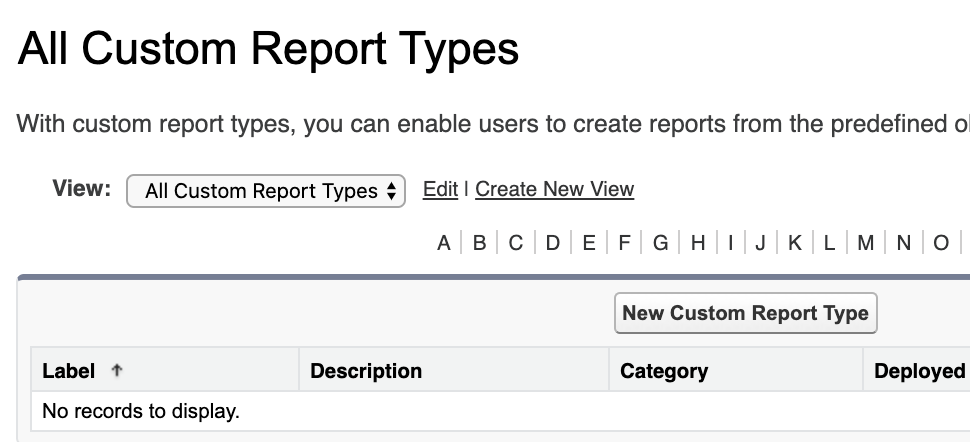Filter records by letter N
The height and width of the screenshot is (442, 970).
[x=904, y=243]
